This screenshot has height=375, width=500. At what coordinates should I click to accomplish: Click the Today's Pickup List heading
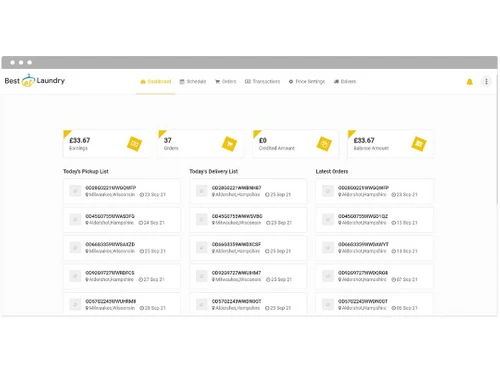click(x=86, y=171)
